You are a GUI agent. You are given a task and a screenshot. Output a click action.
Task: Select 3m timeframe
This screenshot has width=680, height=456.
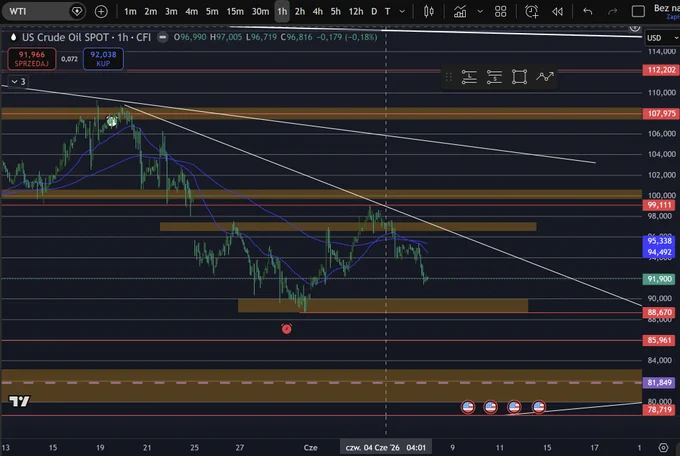point(171,12)
